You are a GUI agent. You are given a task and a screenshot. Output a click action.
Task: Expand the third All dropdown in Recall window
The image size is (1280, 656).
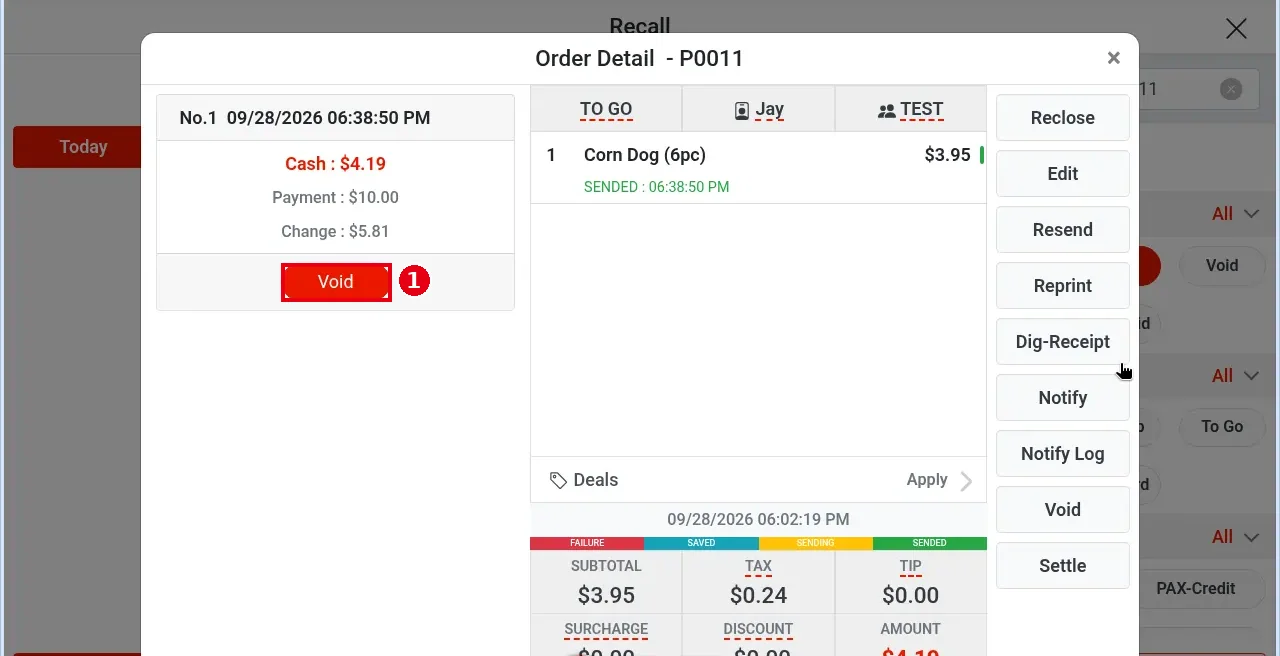click(x=1236, y=537)
